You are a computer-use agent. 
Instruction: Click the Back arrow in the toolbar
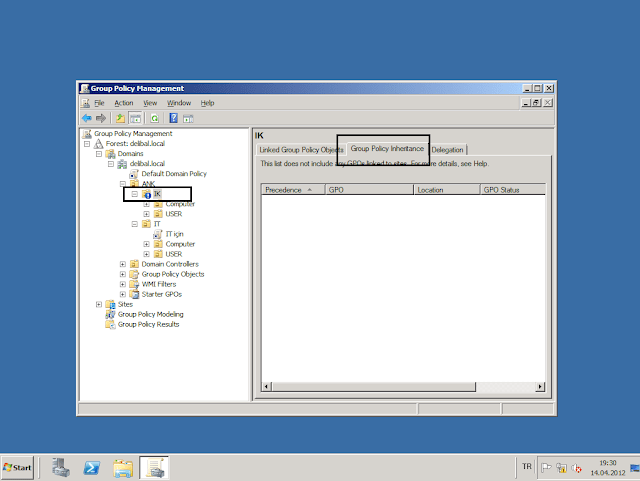pyautogui.click(x=86, y=118)
